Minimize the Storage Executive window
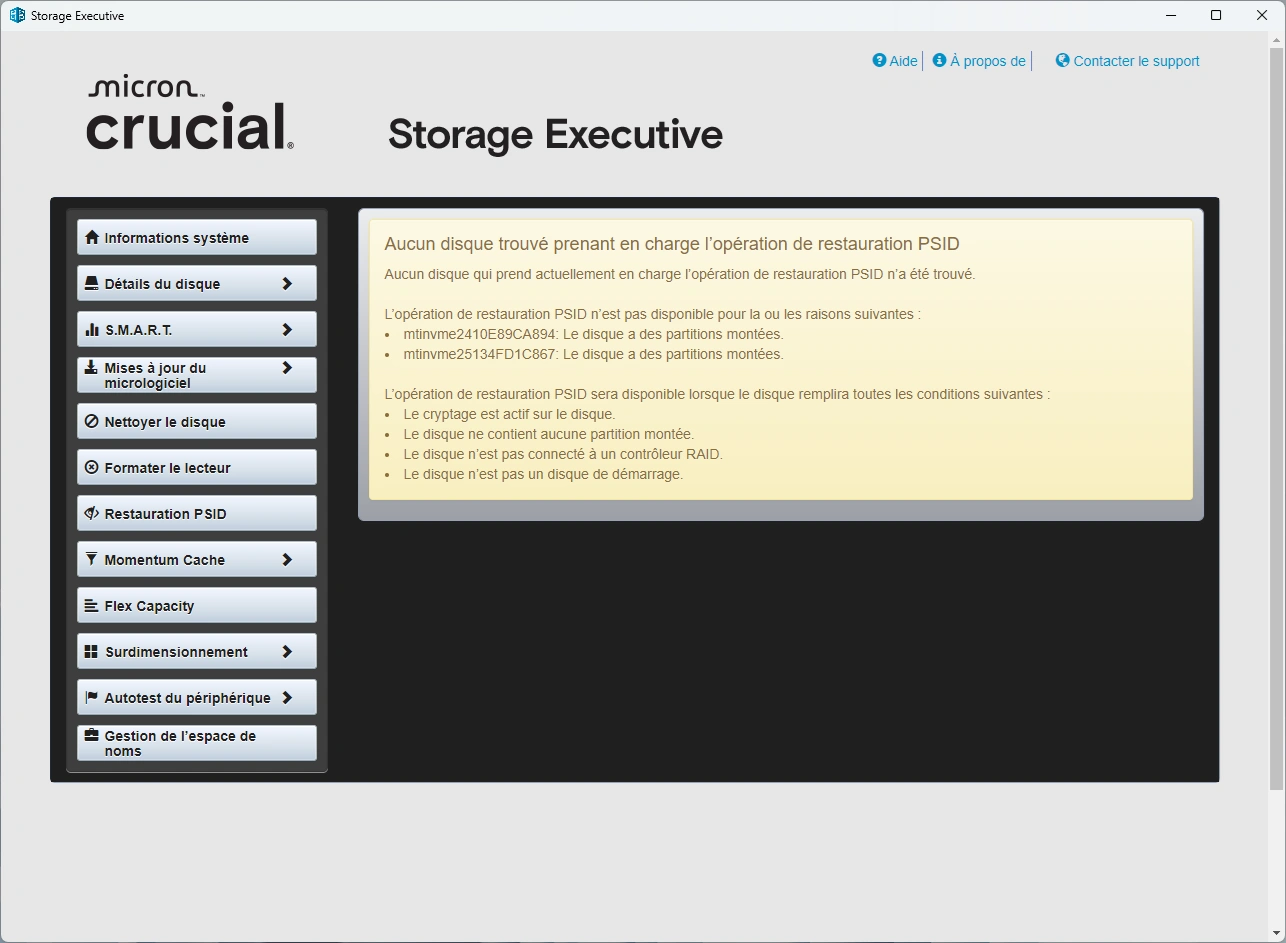 [1171, 15]
